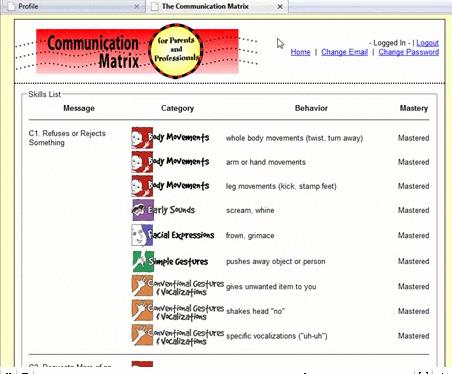
Task: Select the purple Early Sounds icon
Action: (x=143, y=210)
